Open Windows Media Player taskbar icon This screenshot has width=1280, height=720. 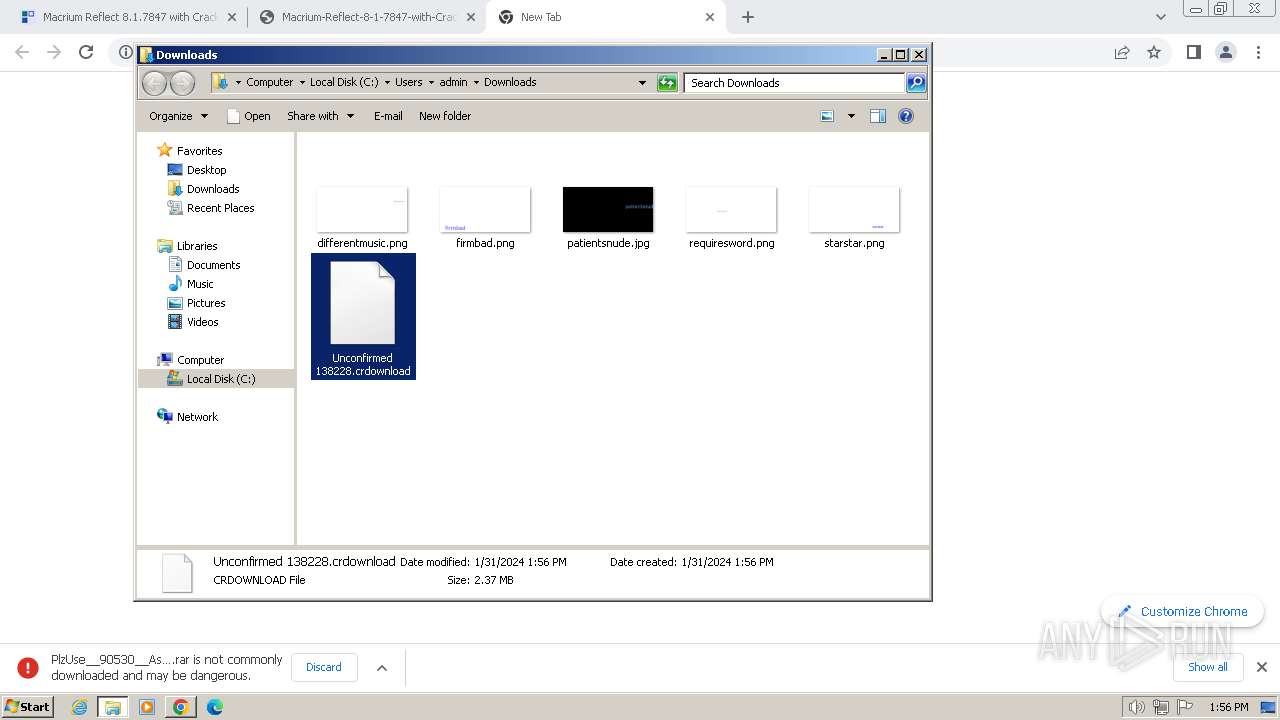pyautogui.click(x=147, y=707)
